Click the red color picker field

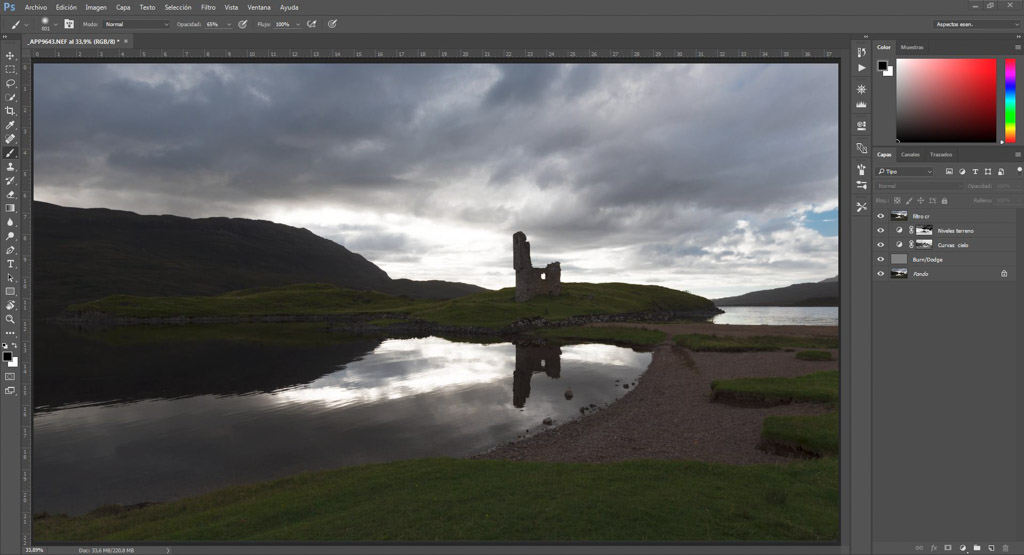tap(946, 99)
